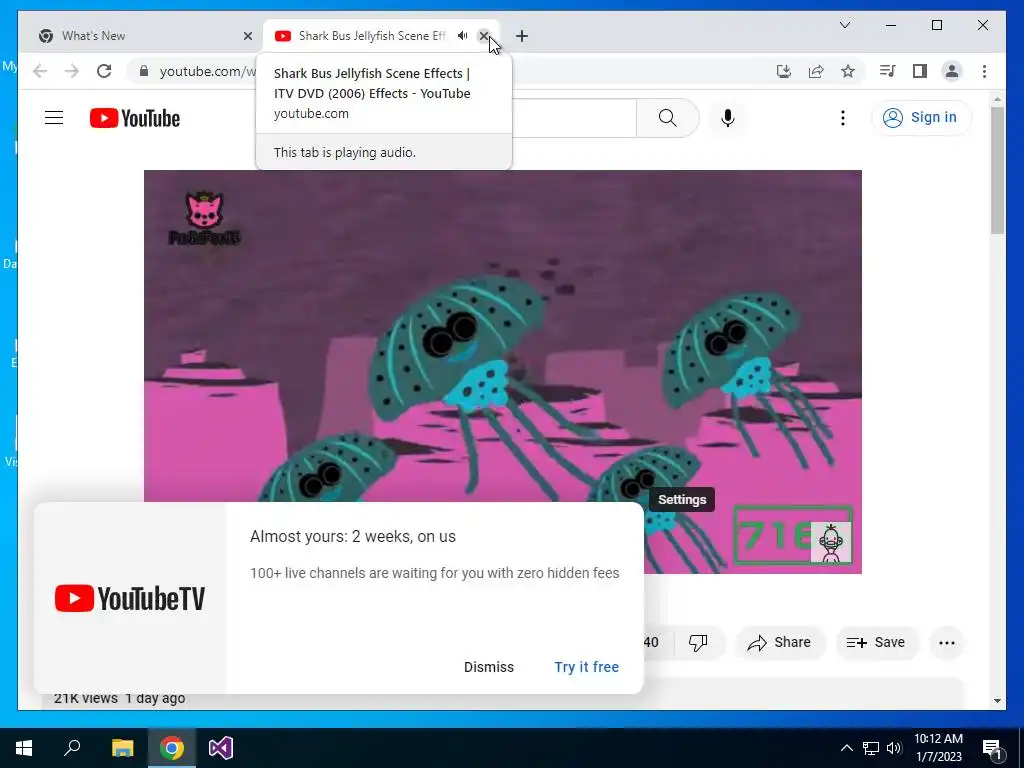This screenshot has width=1024, height=768.
Task: Share this page from address bar
Action: (816, 71)
